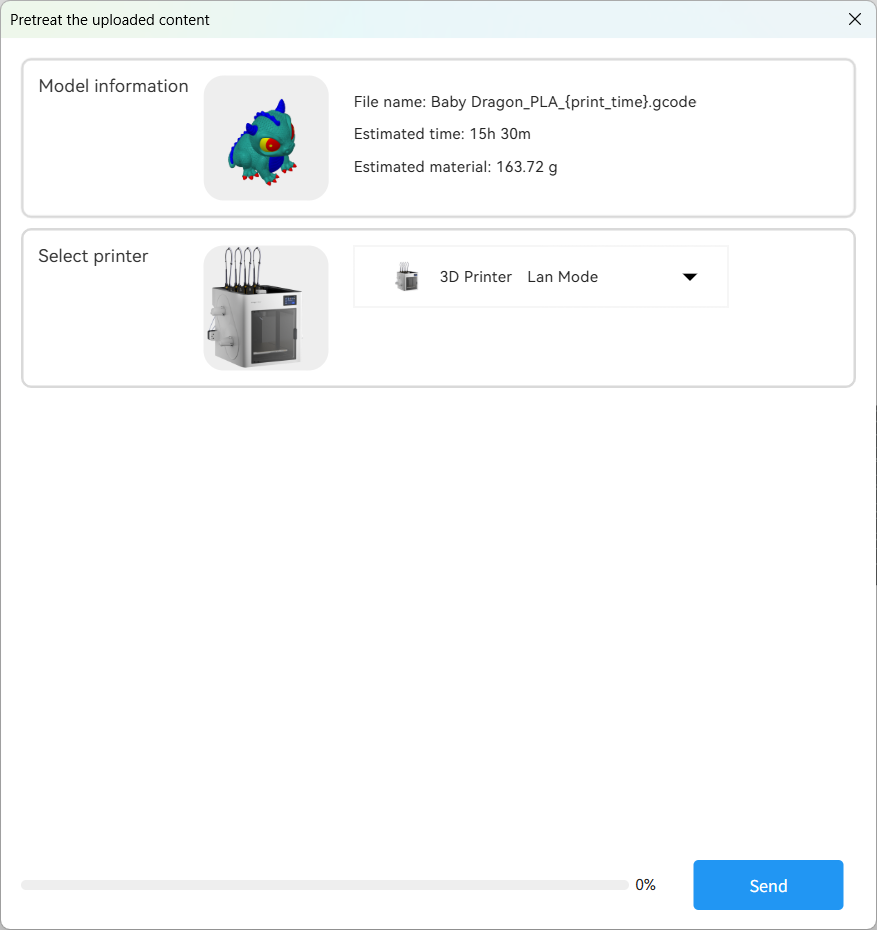This screenshot has height=930, width=877.
Task: Click the dragon's yellow eye in the preview
Action: (x=269, y=145)
